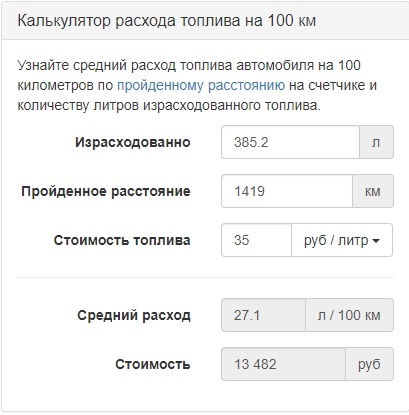Click the Стоимость топлива label

pos(122,240)
